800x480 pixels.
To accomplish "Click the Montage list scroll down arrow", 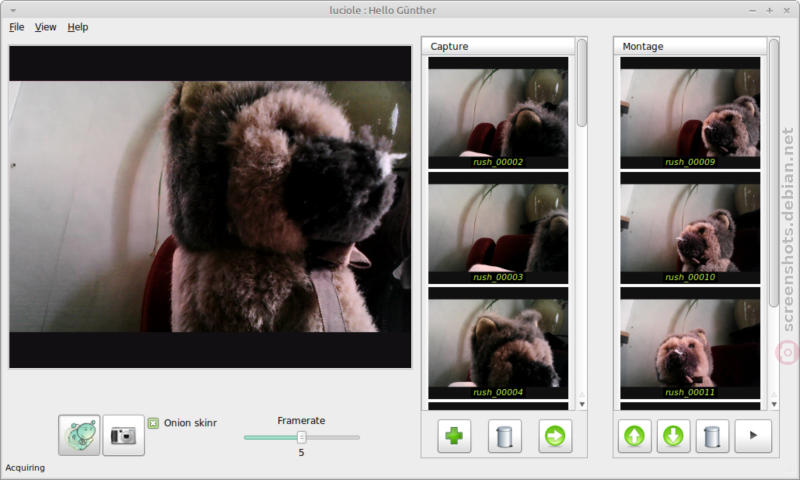I will pos(774,405).
